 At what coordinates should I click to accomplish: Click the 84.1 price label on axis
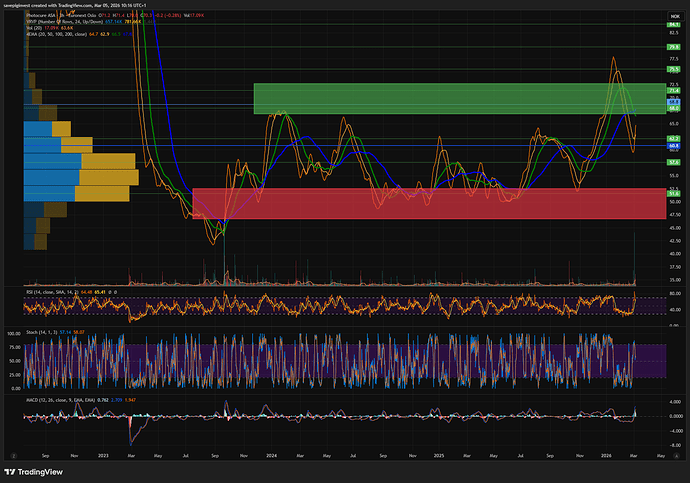coord(674,24)
